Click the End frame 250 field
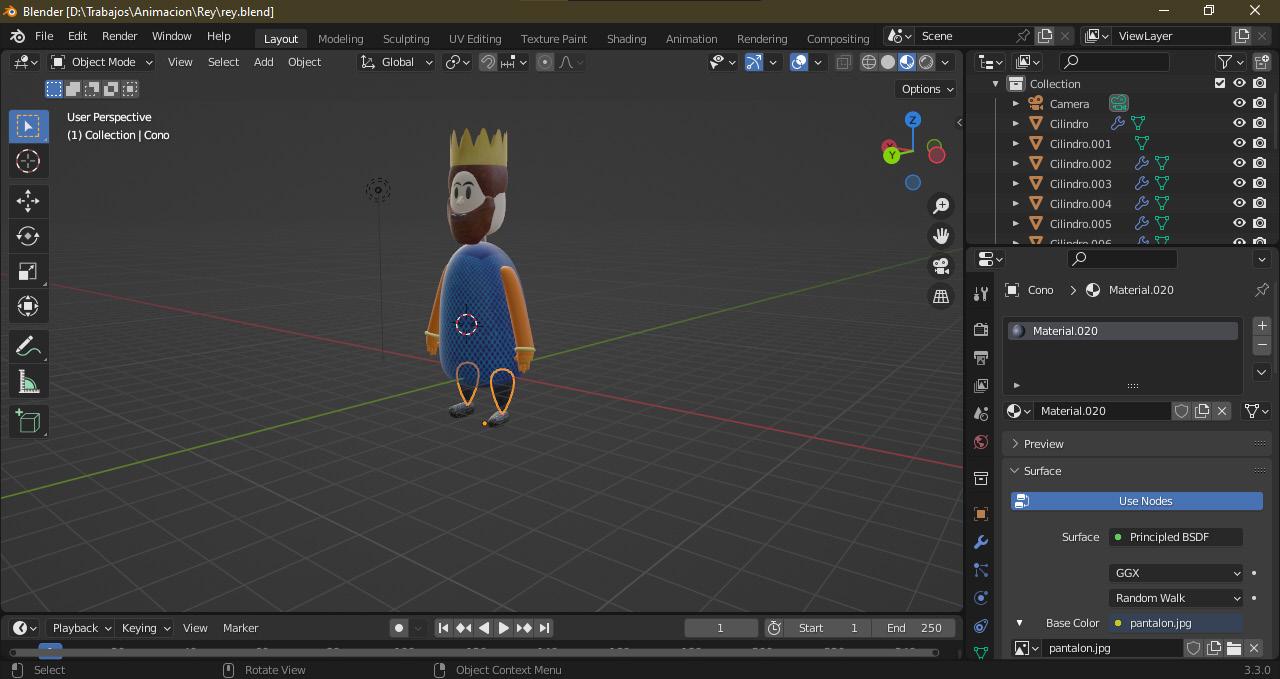The width and height of the screenshot is (1280, 679). 914,628
